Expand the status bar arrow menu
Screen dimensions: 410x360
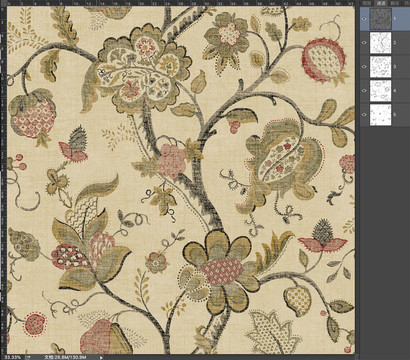click(101, 357)
